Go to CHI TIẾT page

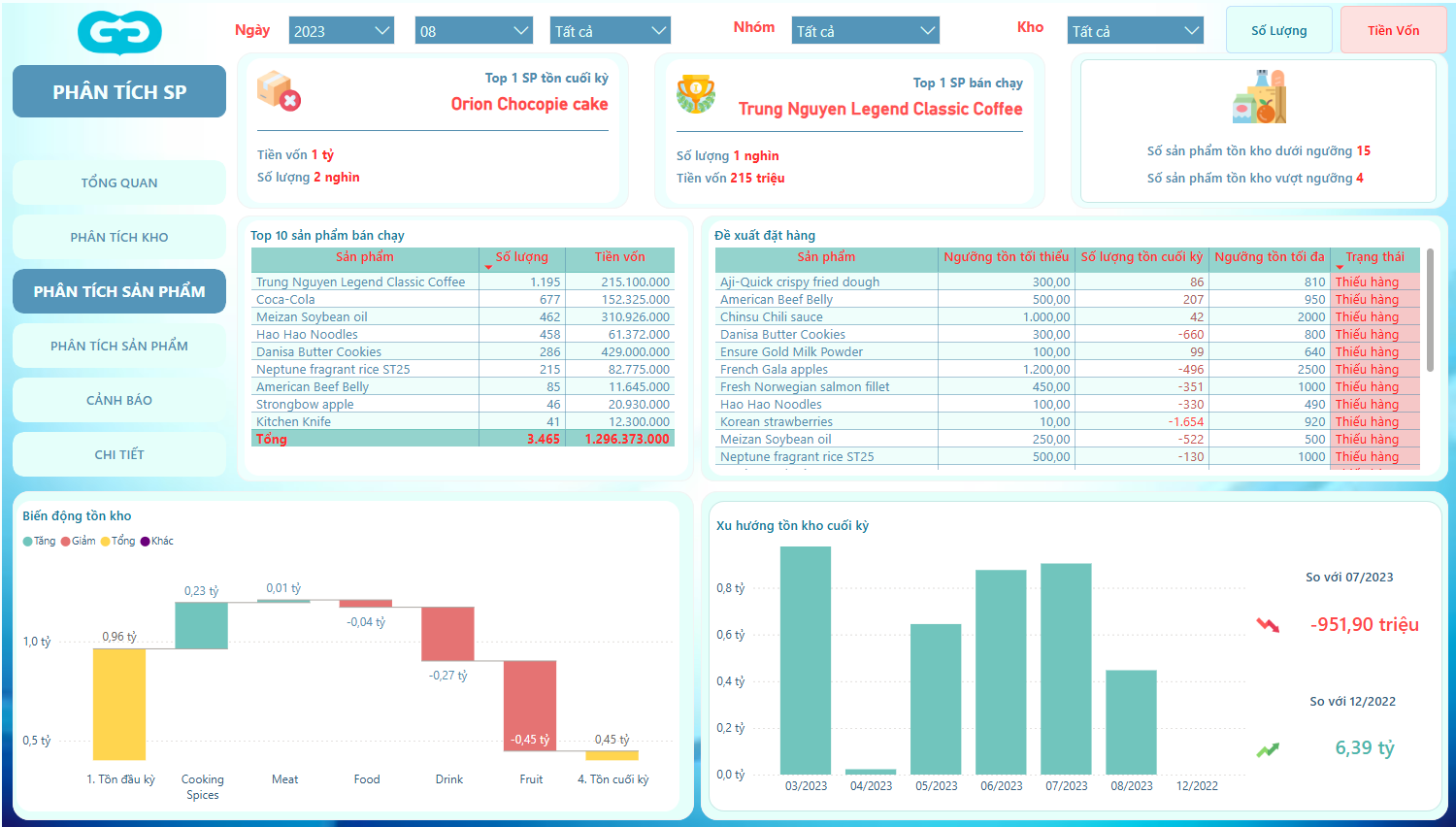119,454
